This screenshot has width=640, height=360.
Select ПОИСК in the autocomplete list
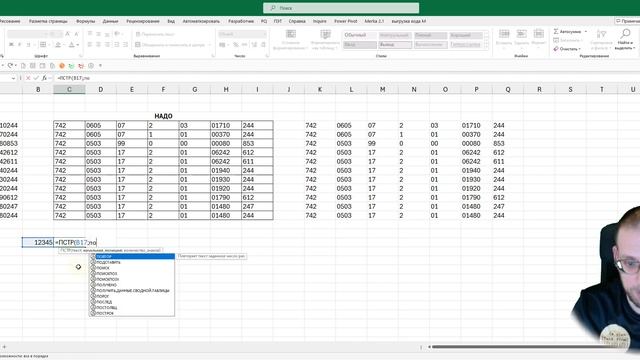(x=132, y=268)
